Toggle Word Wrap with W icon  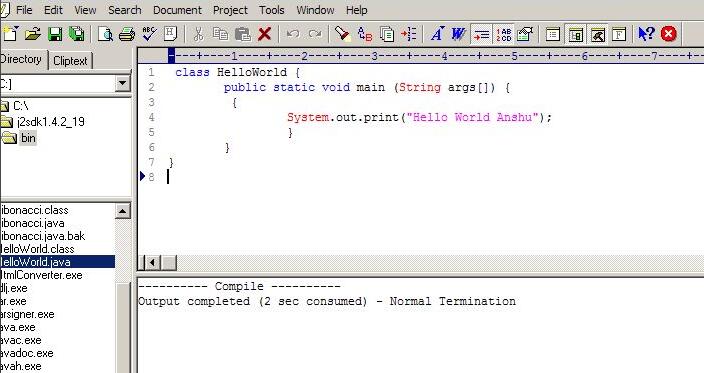(458, 34)
